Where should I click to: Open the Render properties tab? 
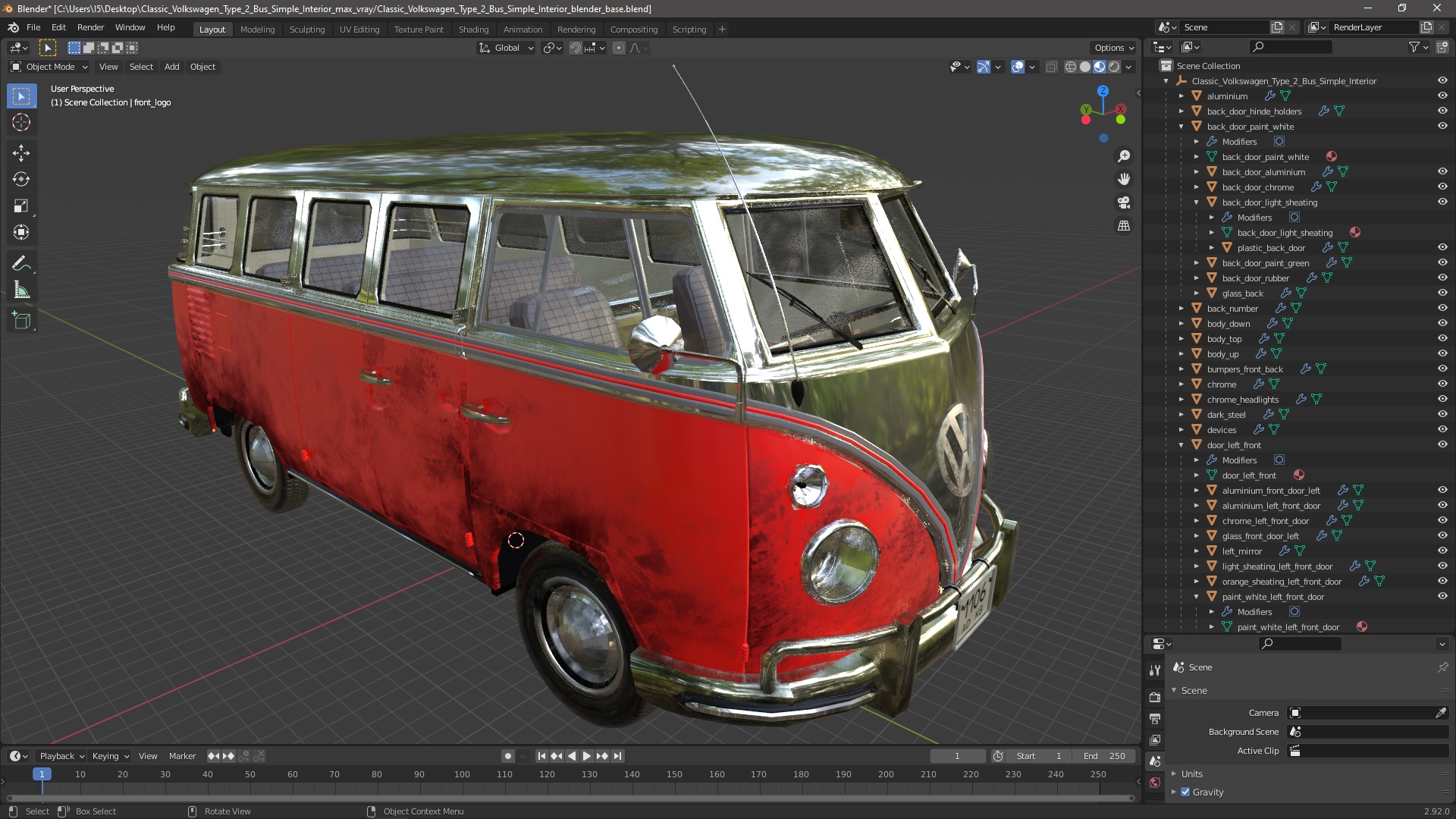[x=1155, y=697]
